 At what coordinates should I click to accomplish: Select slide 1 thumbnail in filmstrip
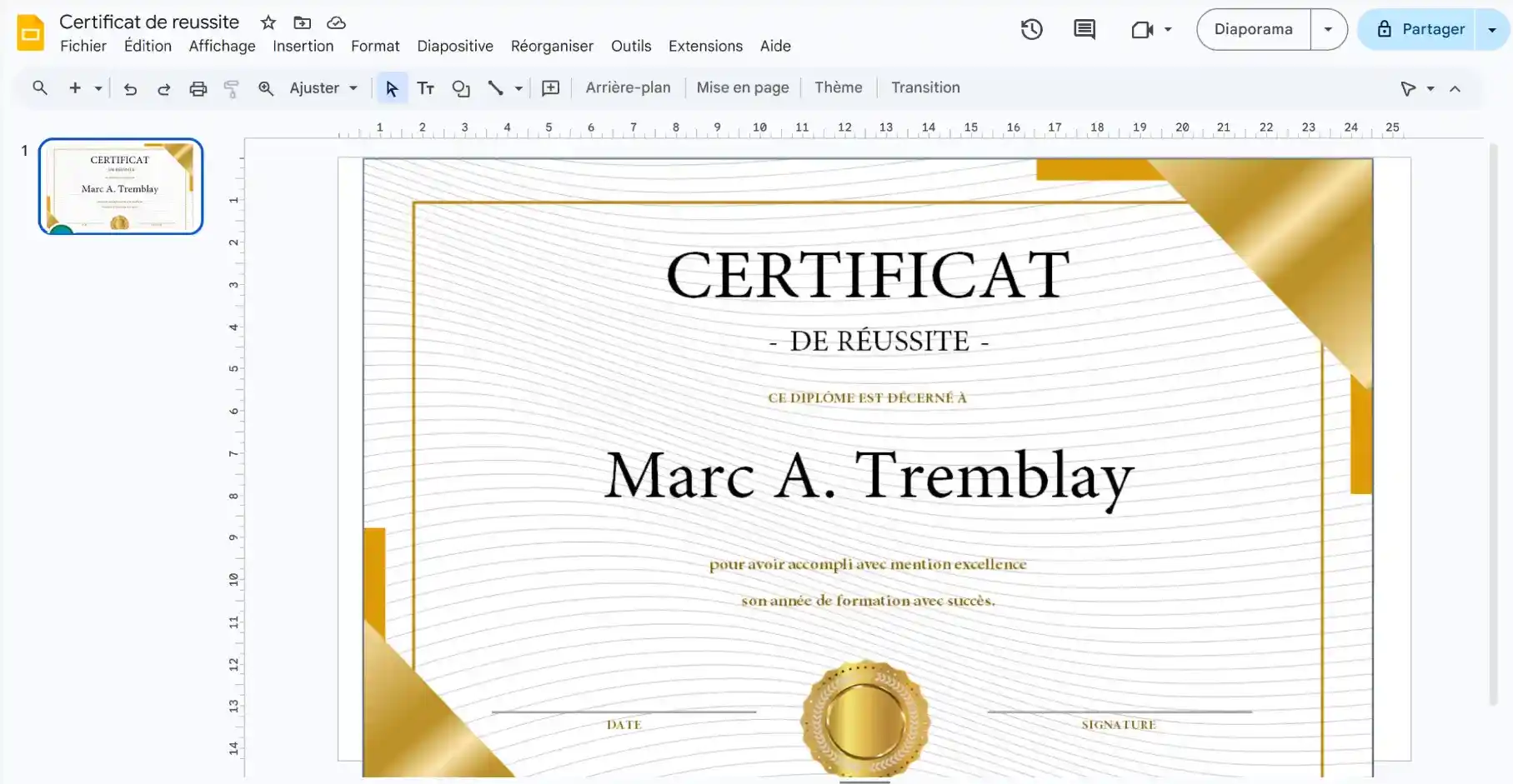click(x=121, y=187)
